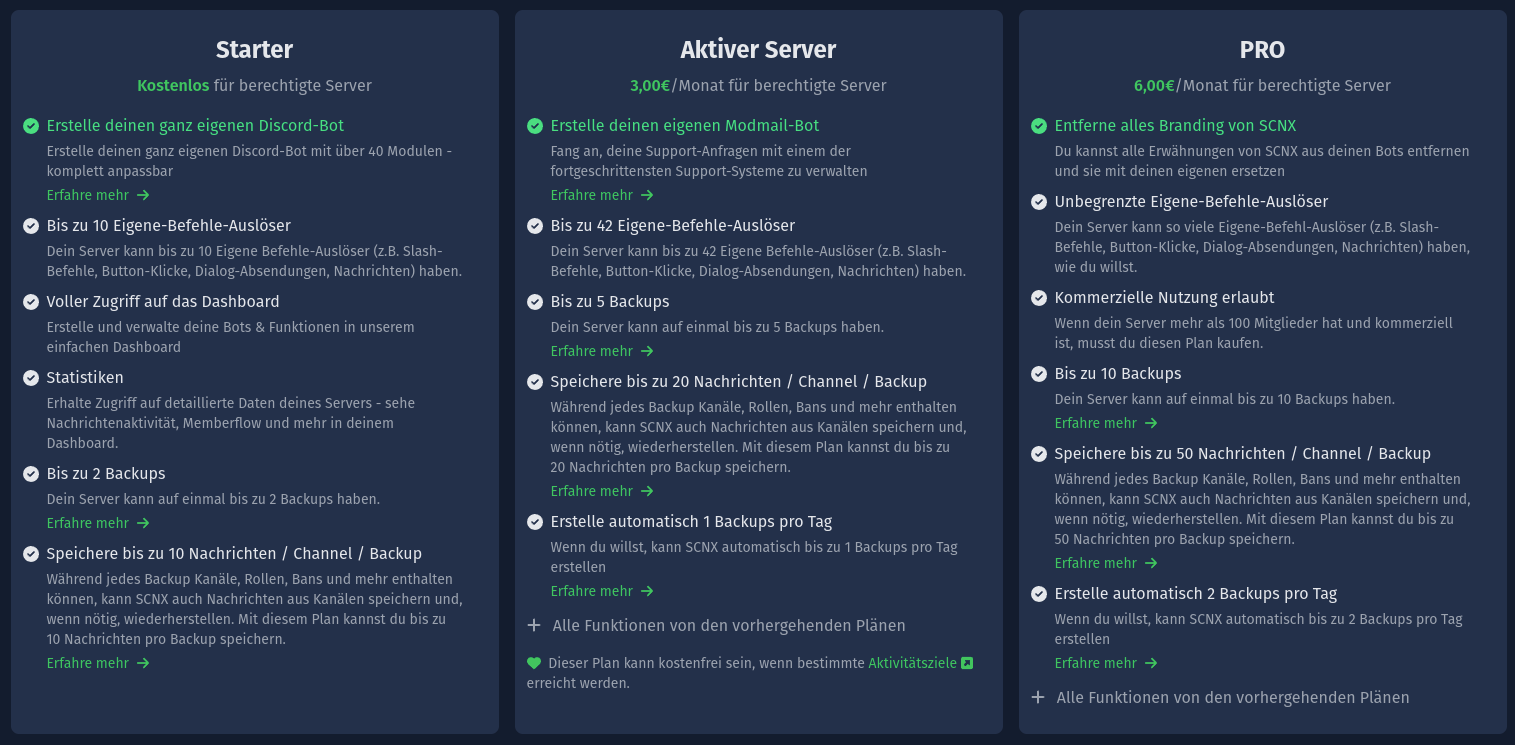Click checkmark icon beside 'Unbegrenzte Eigene-Befehle-Auslöser'
Viewport: 1515px width, 745px height.
pos(1039,202)
